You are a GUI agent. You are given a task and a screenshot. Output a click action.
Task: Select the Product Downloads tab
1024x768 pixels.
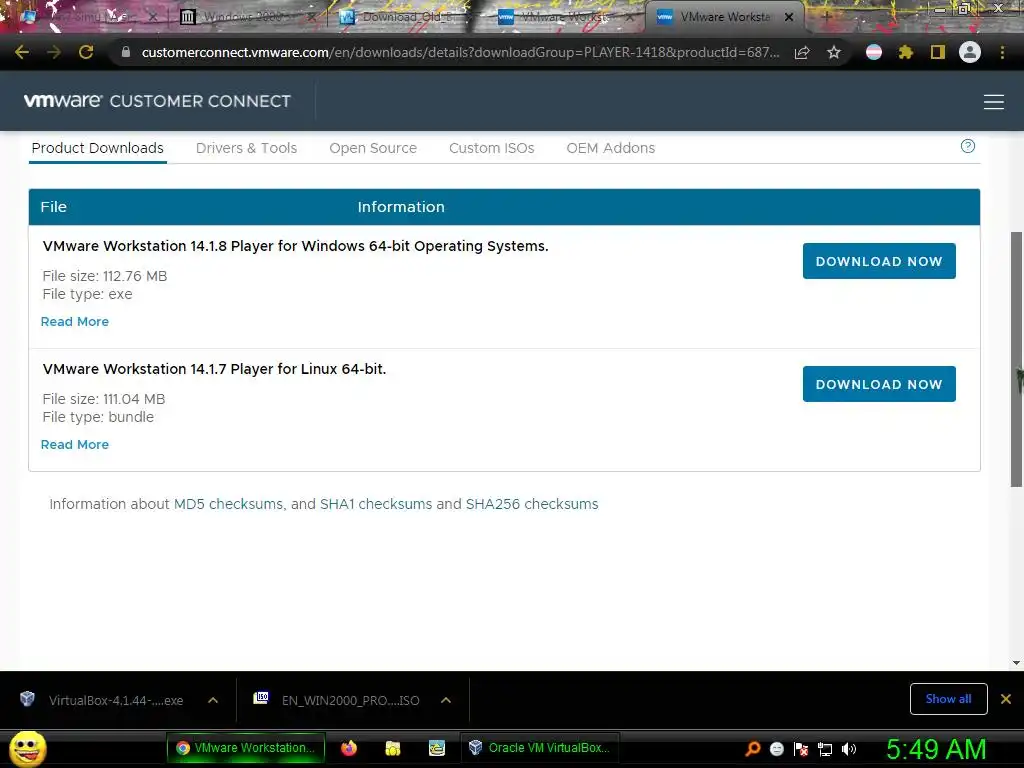point(97,148)
